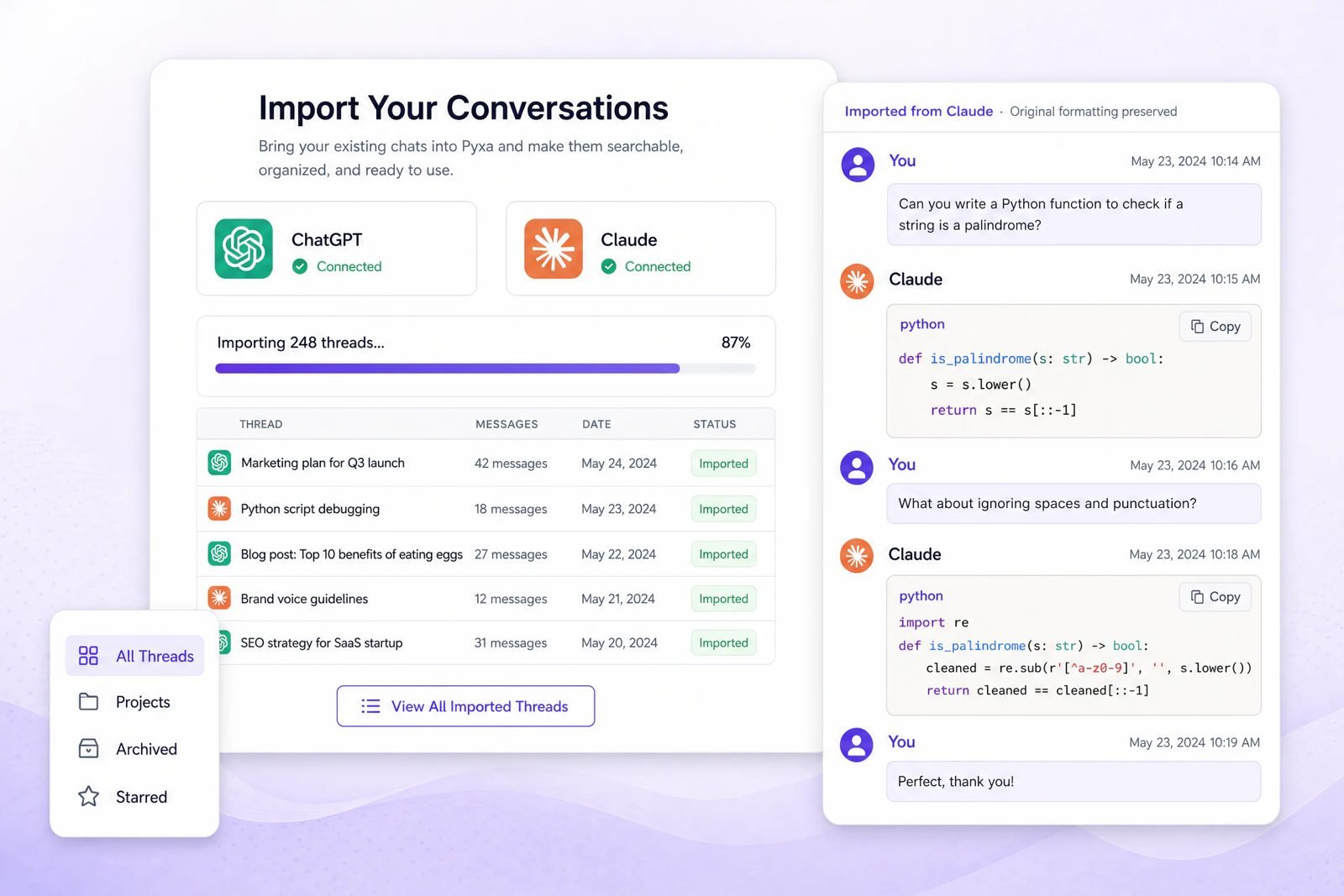Click Imported badge on Python script row

(723, 509)
